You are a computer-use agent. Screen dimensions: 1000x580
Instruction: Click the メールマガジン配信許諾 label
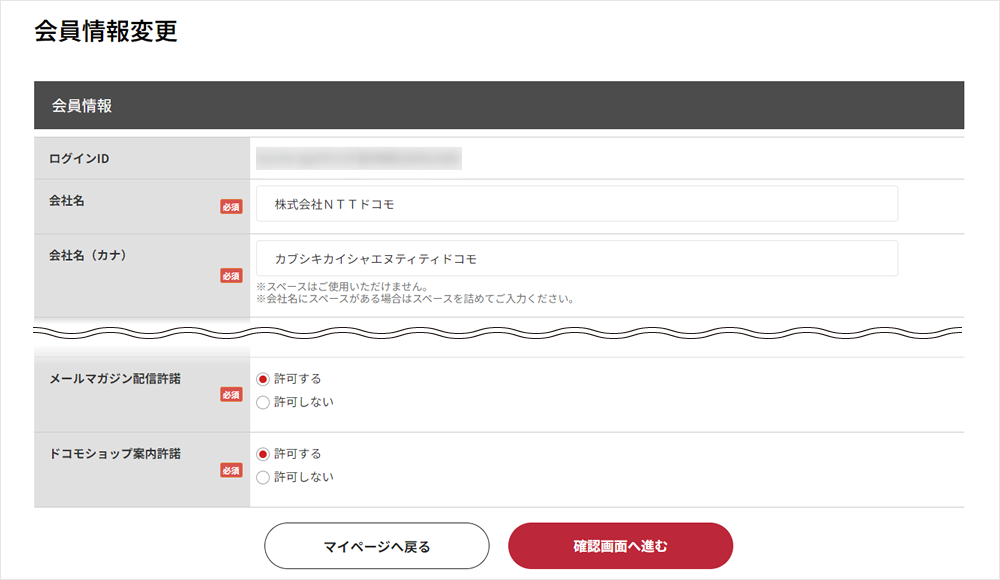(115, 379)
